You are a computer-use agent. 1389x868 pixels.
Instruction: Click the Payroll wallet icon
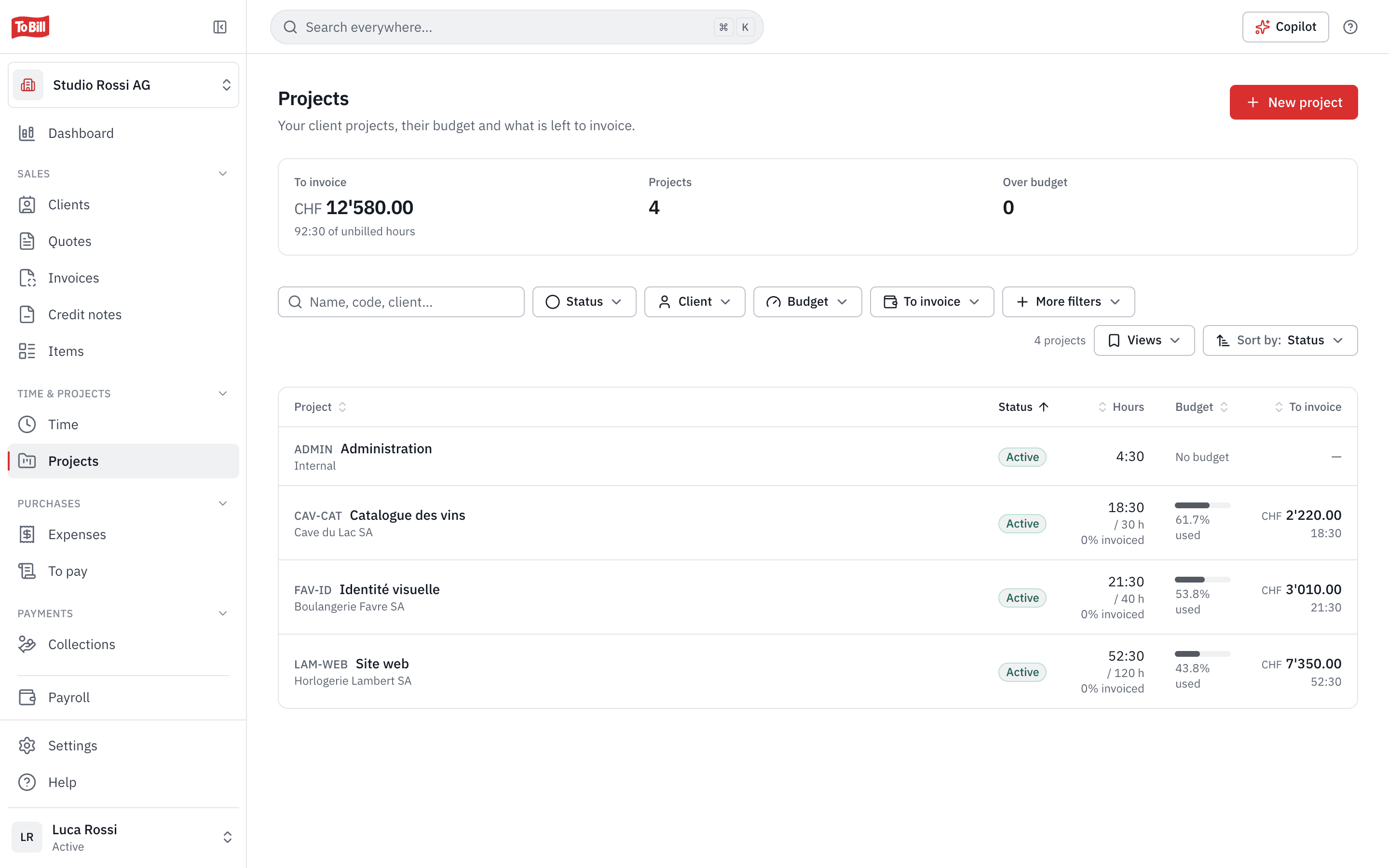tap(27, 697)
